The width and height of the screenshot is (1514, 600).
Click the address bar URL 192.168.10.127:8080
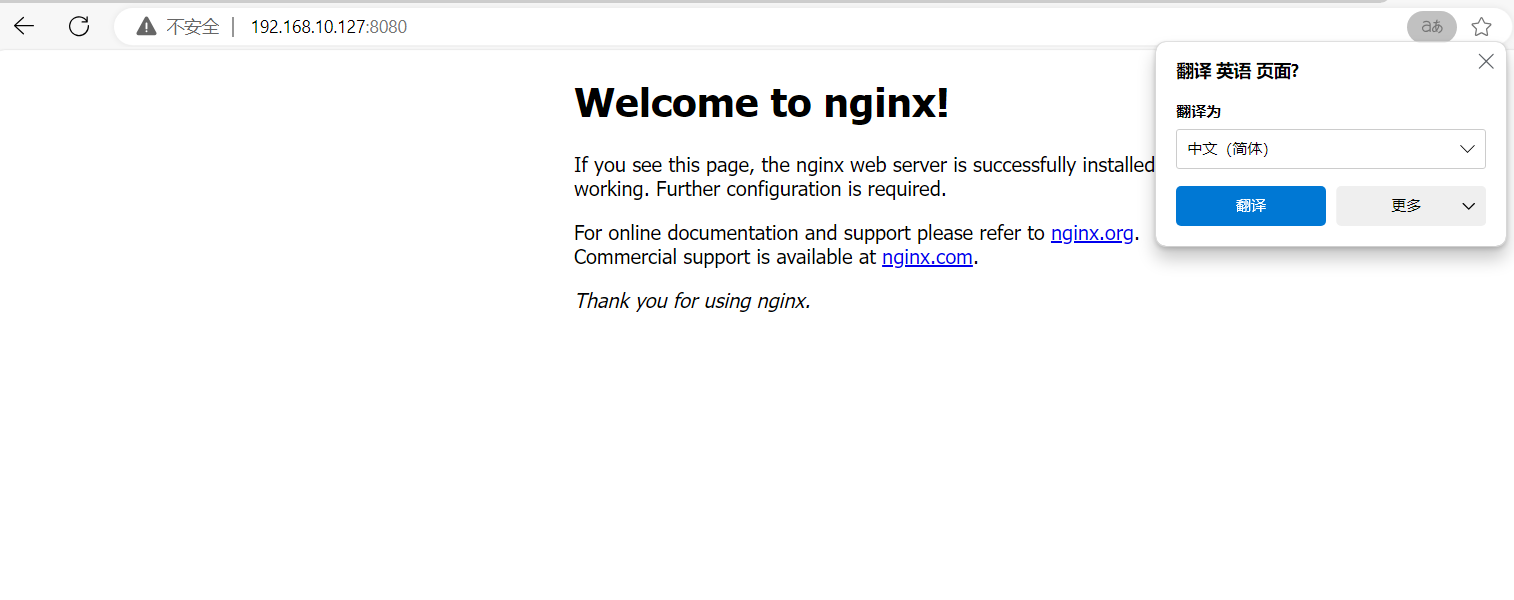click(329, 27)
